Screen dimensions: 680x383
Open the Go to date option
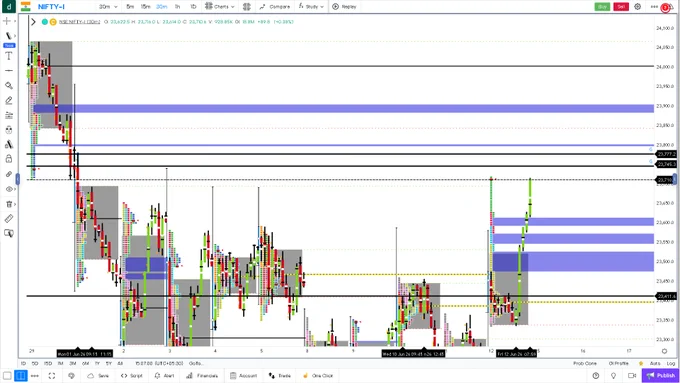[196, 363]
